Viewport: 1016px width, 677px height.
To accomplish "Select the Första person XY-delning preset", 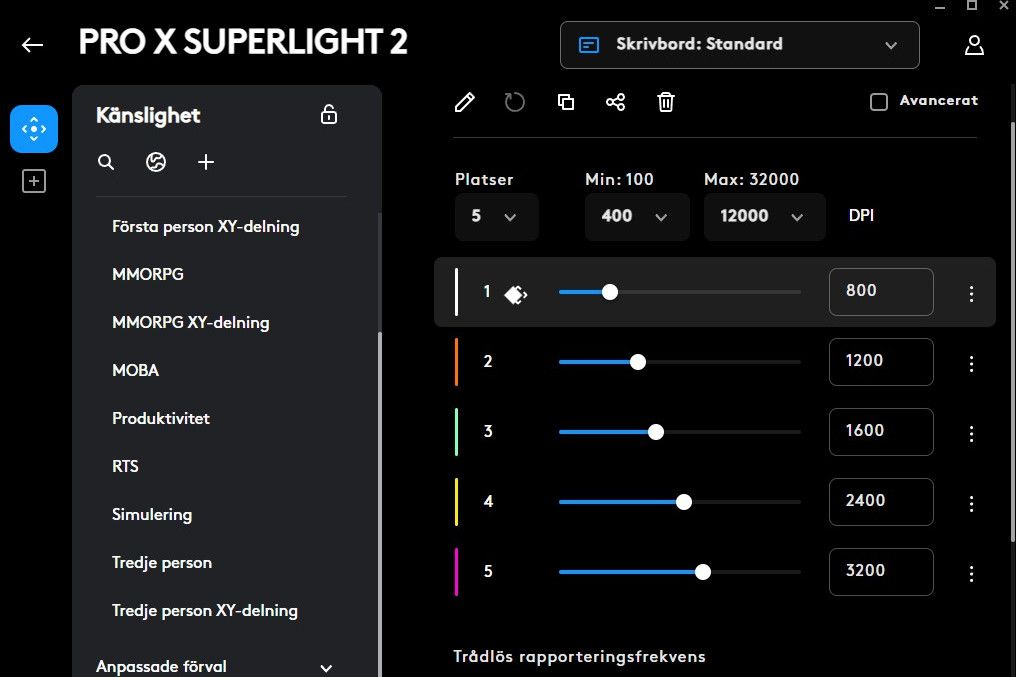I will pos(205,227).
